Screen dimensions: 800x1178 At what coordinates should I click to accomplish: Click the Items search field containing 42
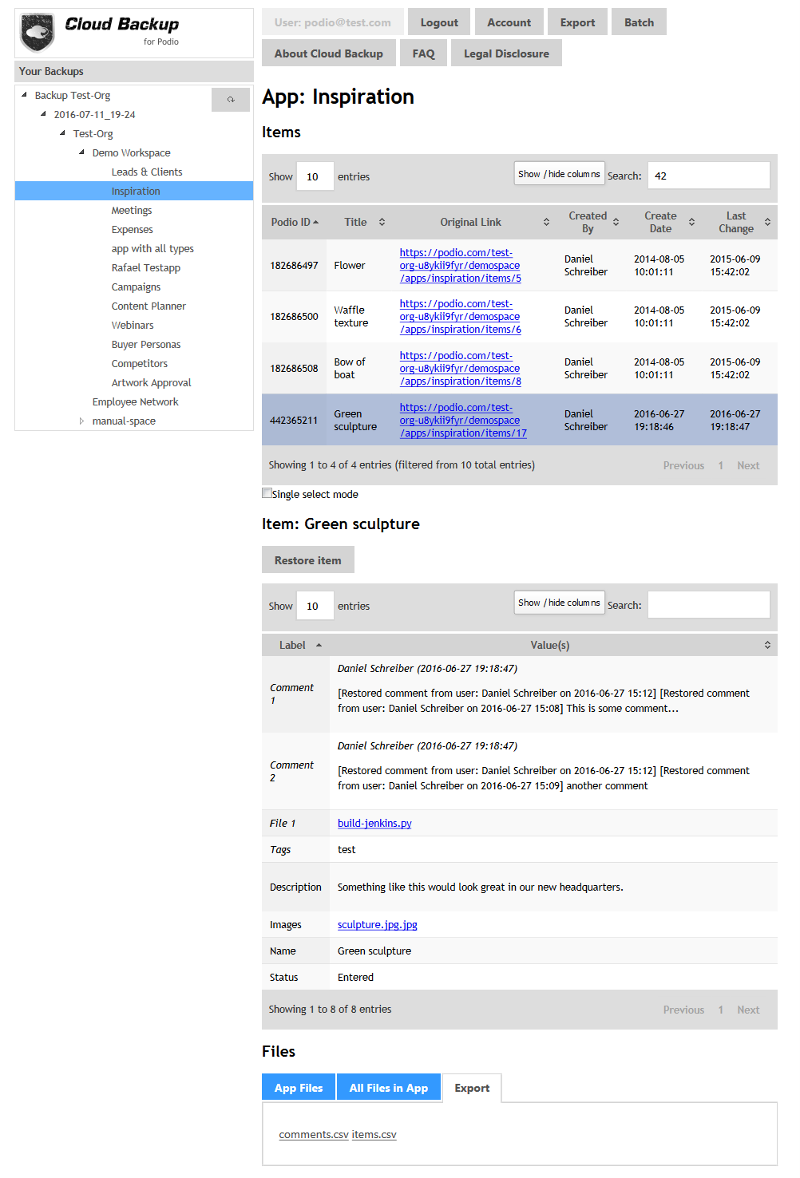[708, 175]
